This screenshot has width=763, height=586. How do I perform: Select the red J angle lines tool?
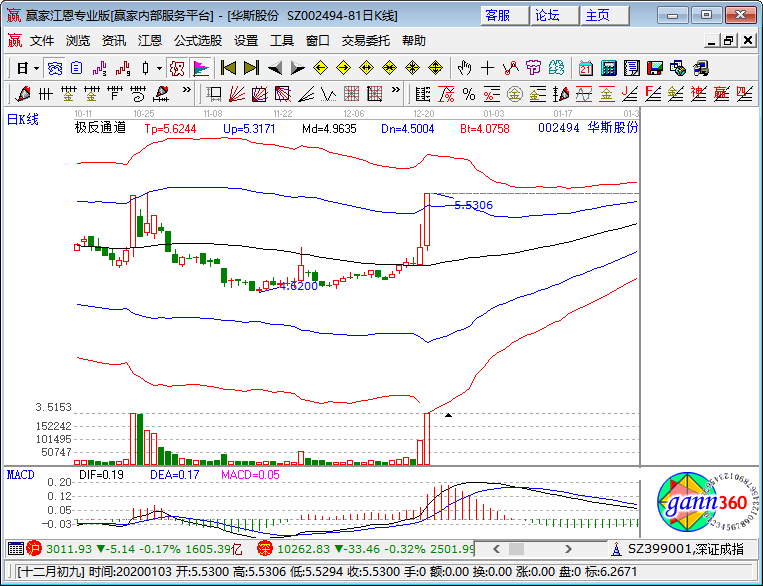(x=629, y=93)
